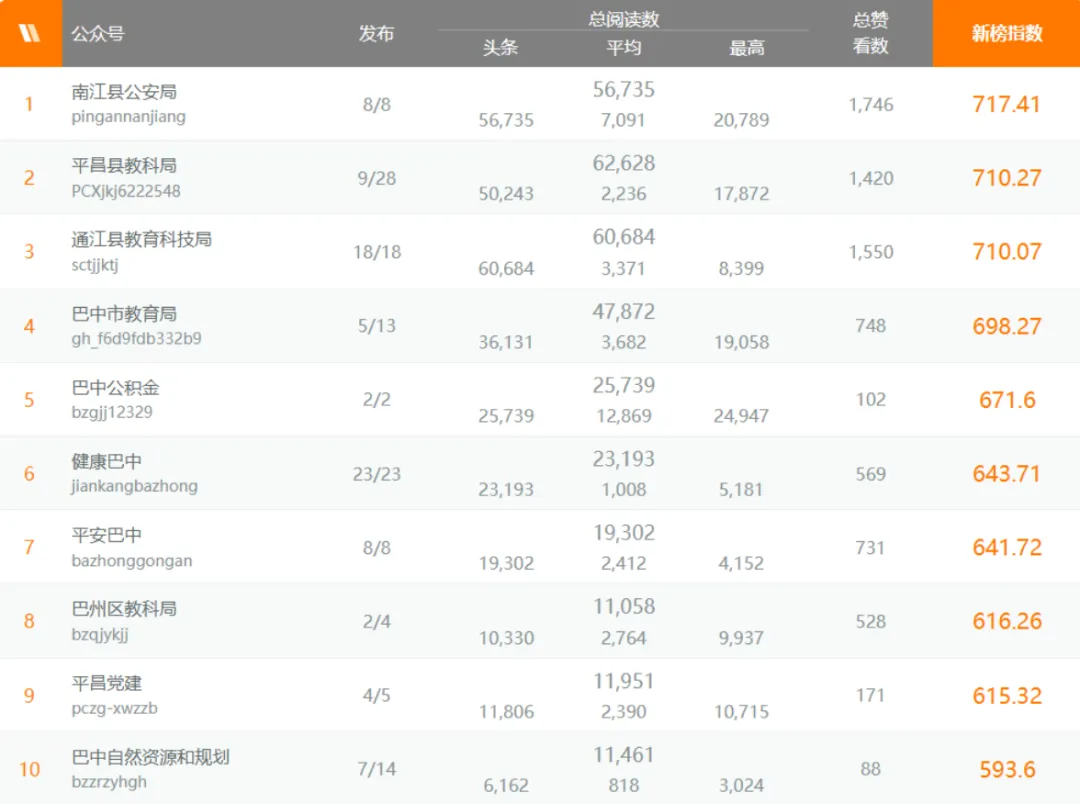Open the 平昌县教科局 account link
This screenshot has height=804, width=1080.
tap(124, 165)
